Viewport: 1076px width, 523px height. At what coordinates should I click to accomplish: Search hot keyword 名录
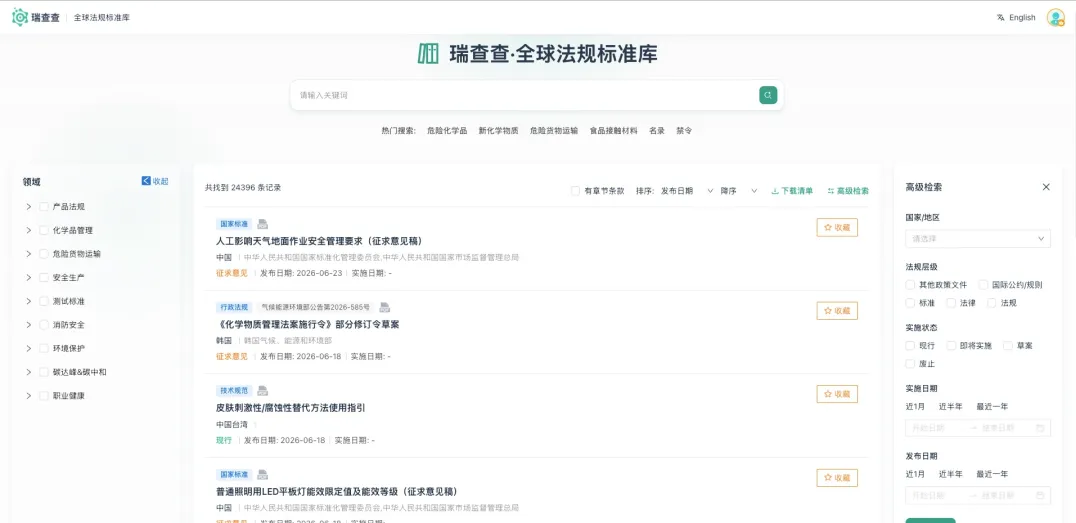[657, 130]
